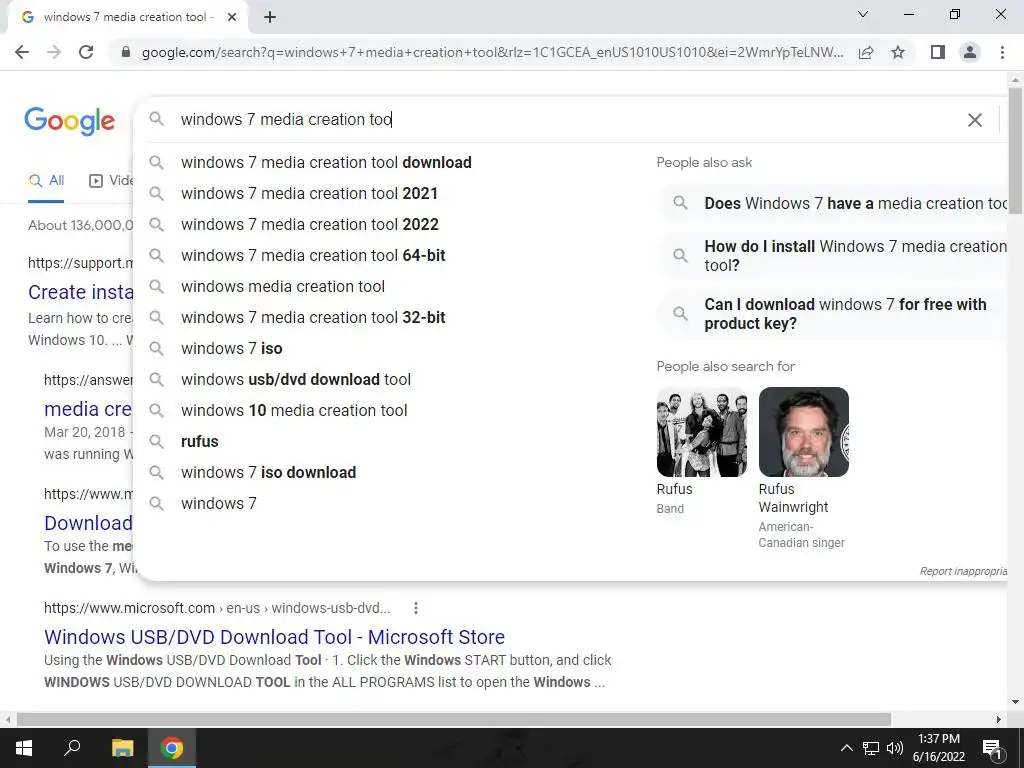Select 'windows usb/dvd download tool' suggestion

pos(296,379)
